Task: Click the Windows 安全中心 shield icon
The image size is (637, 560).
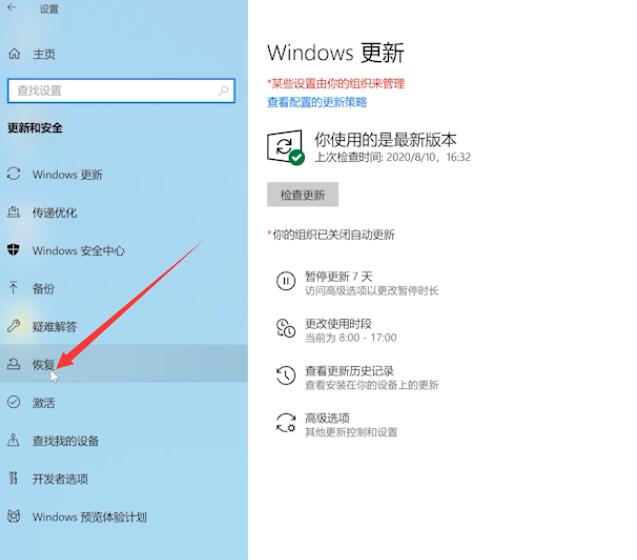Action: [x=13, y=250]
